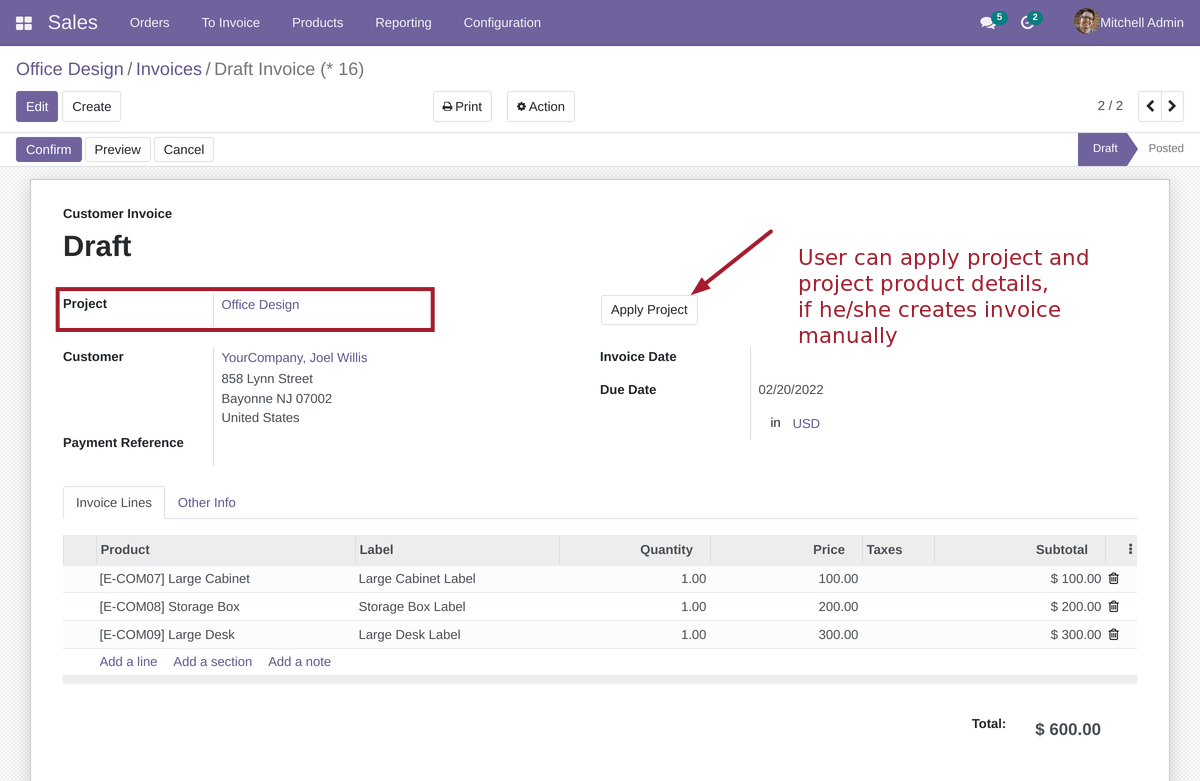Remove Storage Box line using trash icon
Image resolution: width=1200 pixels, height=781 pixels.
coord(1113,606)
